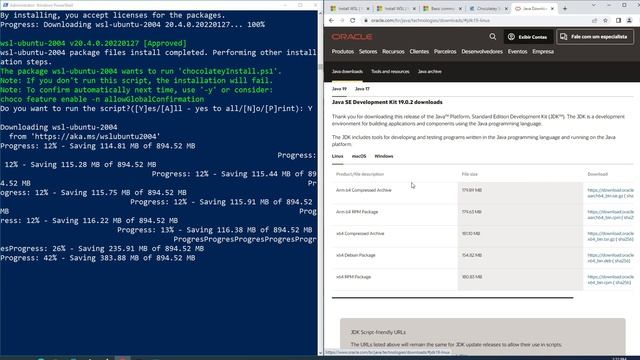
Task: Click the Arm 64 RPM Package download link
Action: [610, 215]
